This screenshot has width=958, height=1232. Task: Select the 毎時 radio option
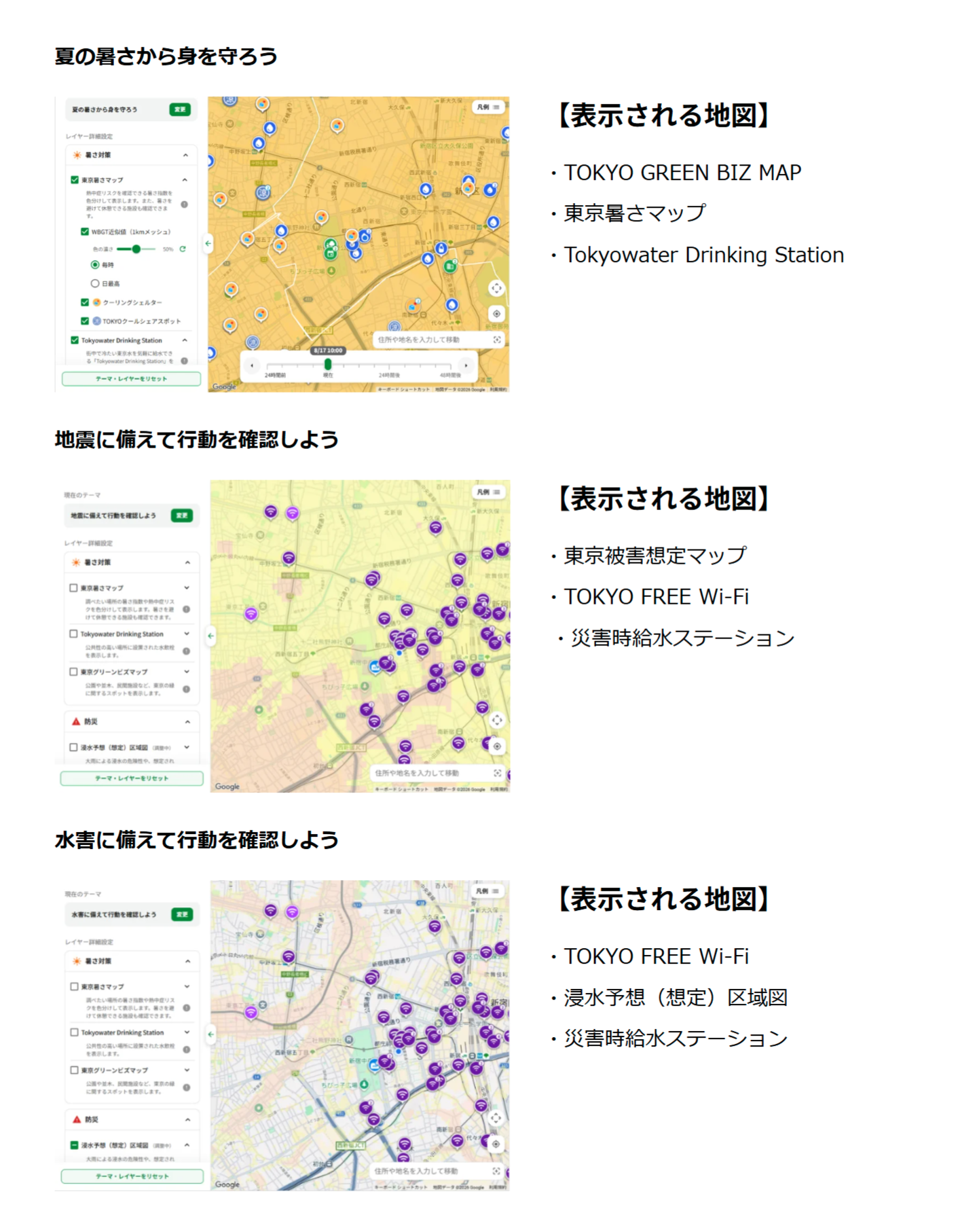[x=95, y=265]
